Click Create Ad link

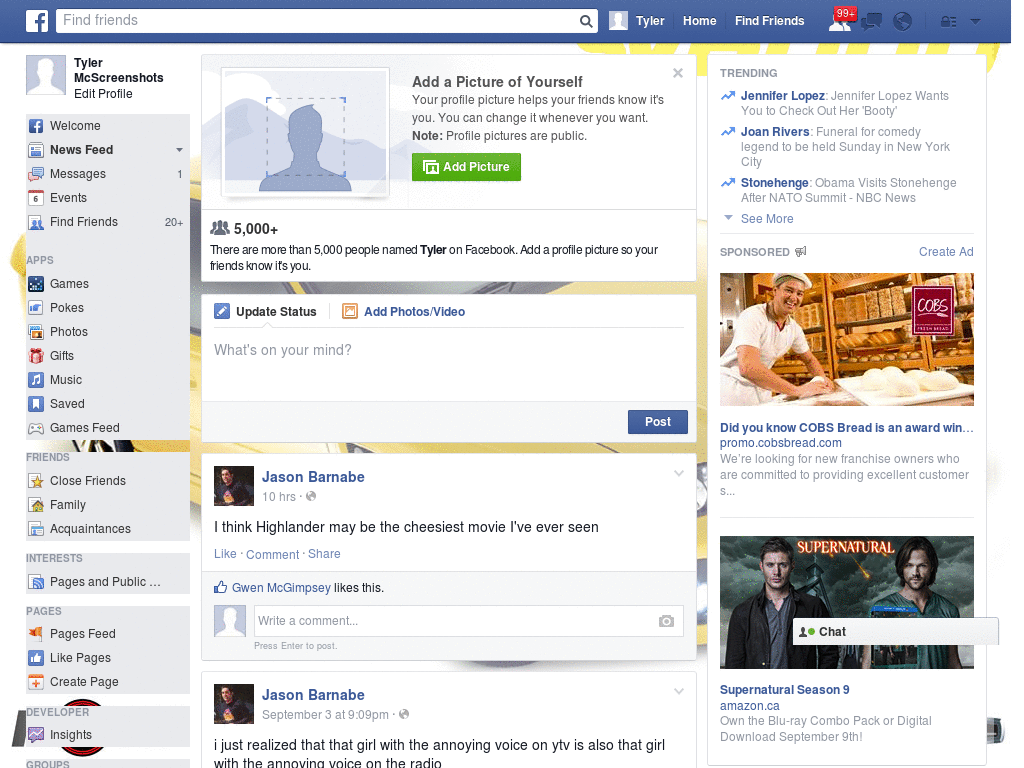[946, 252]
